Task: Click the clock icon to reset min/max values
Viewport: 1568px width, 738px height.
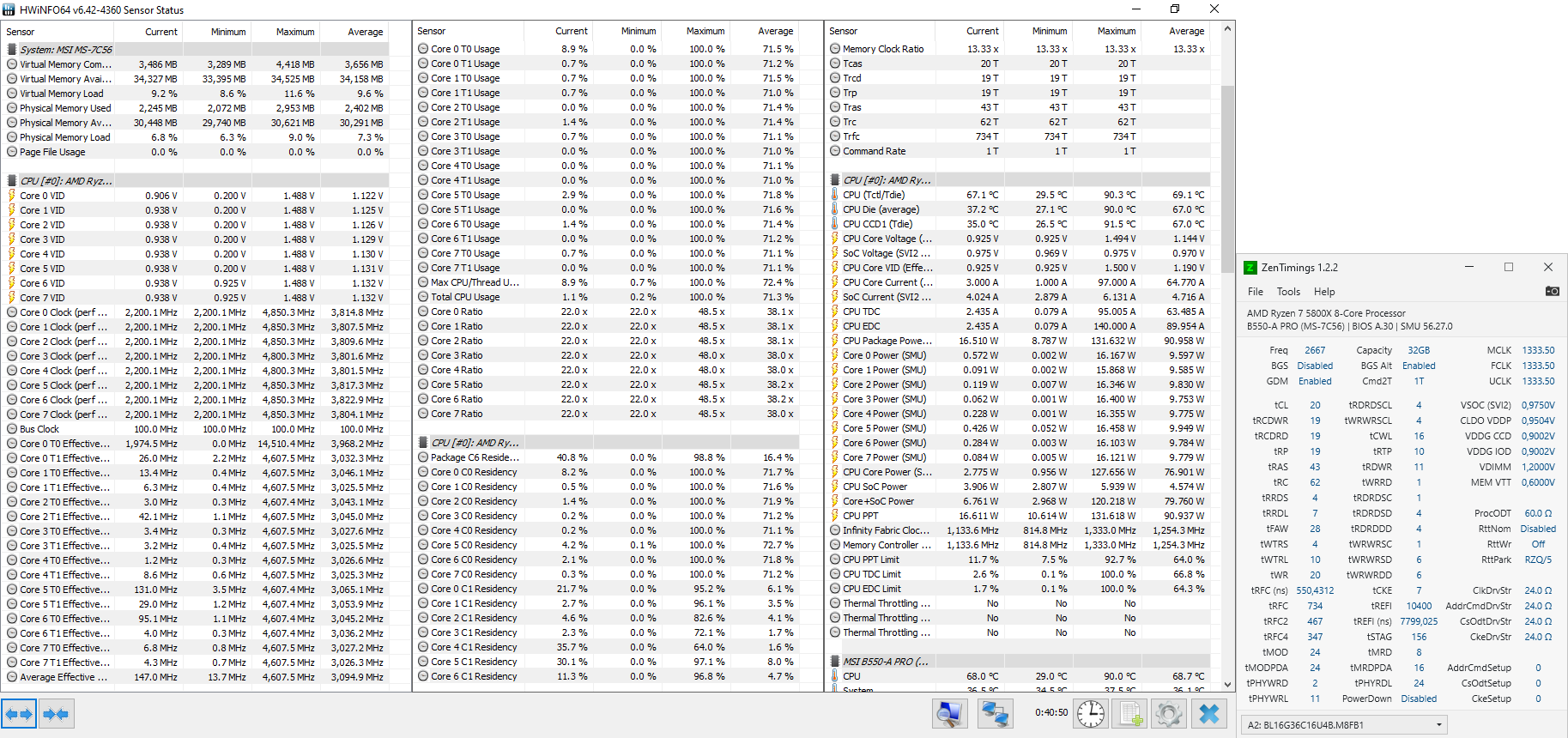Action: pos(1091,714)
